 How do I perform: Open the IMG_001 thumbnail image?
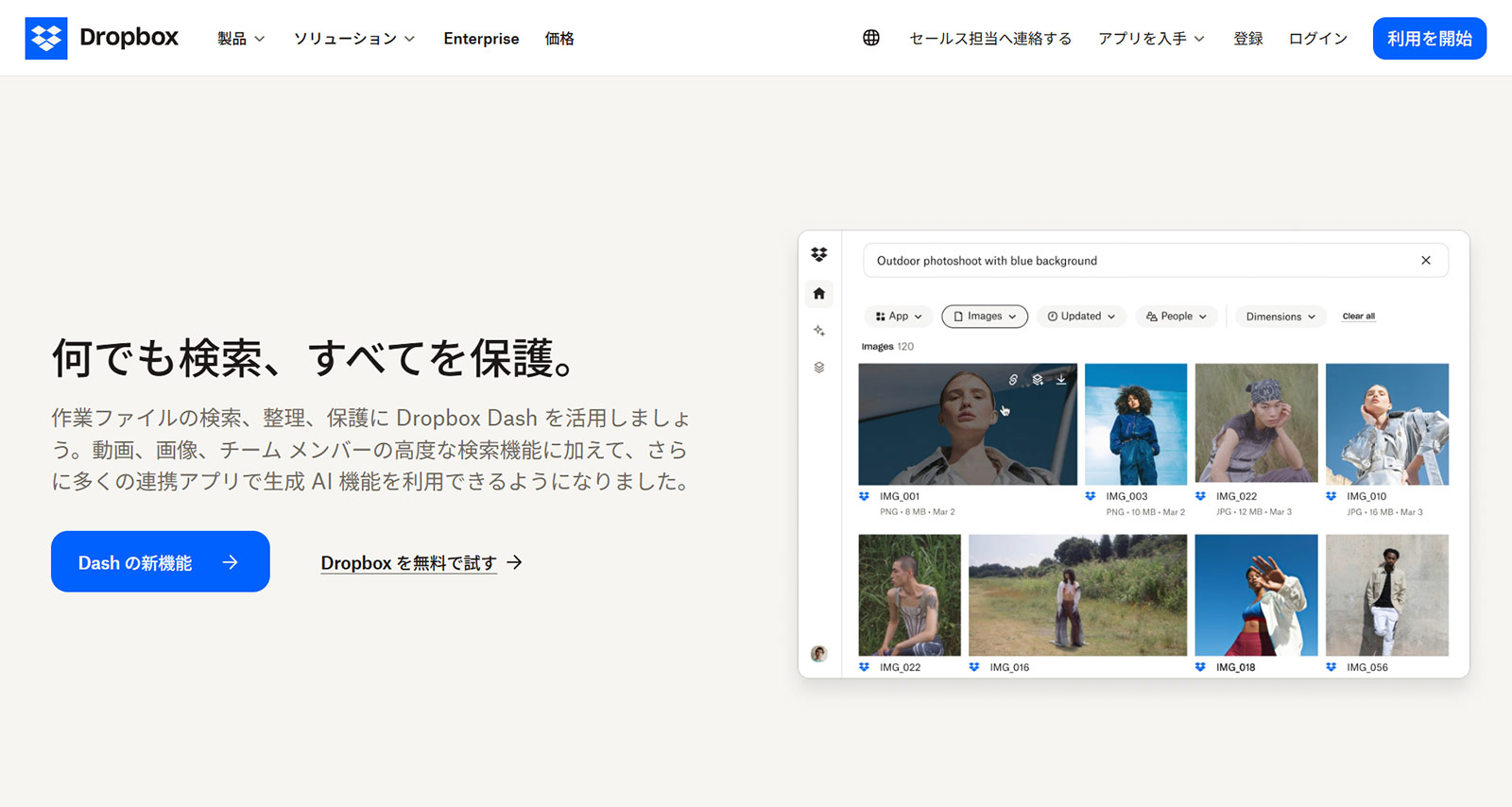[968, 424]
